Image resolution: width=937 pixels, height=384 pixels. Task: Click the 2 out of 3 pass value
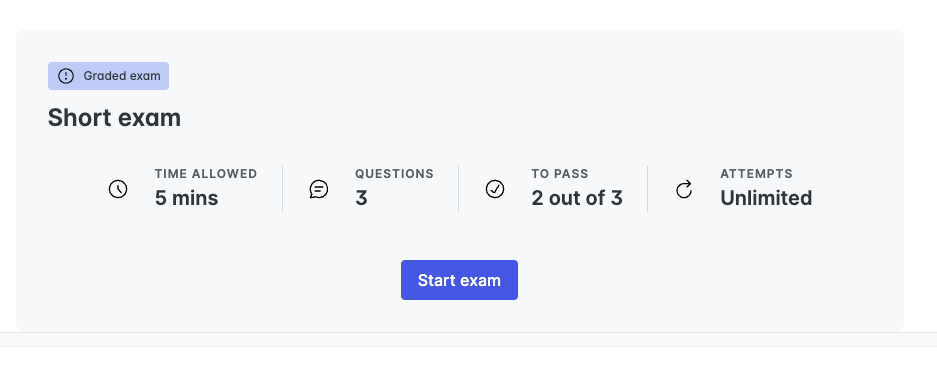pyautogui.click(x=577, y=198)
